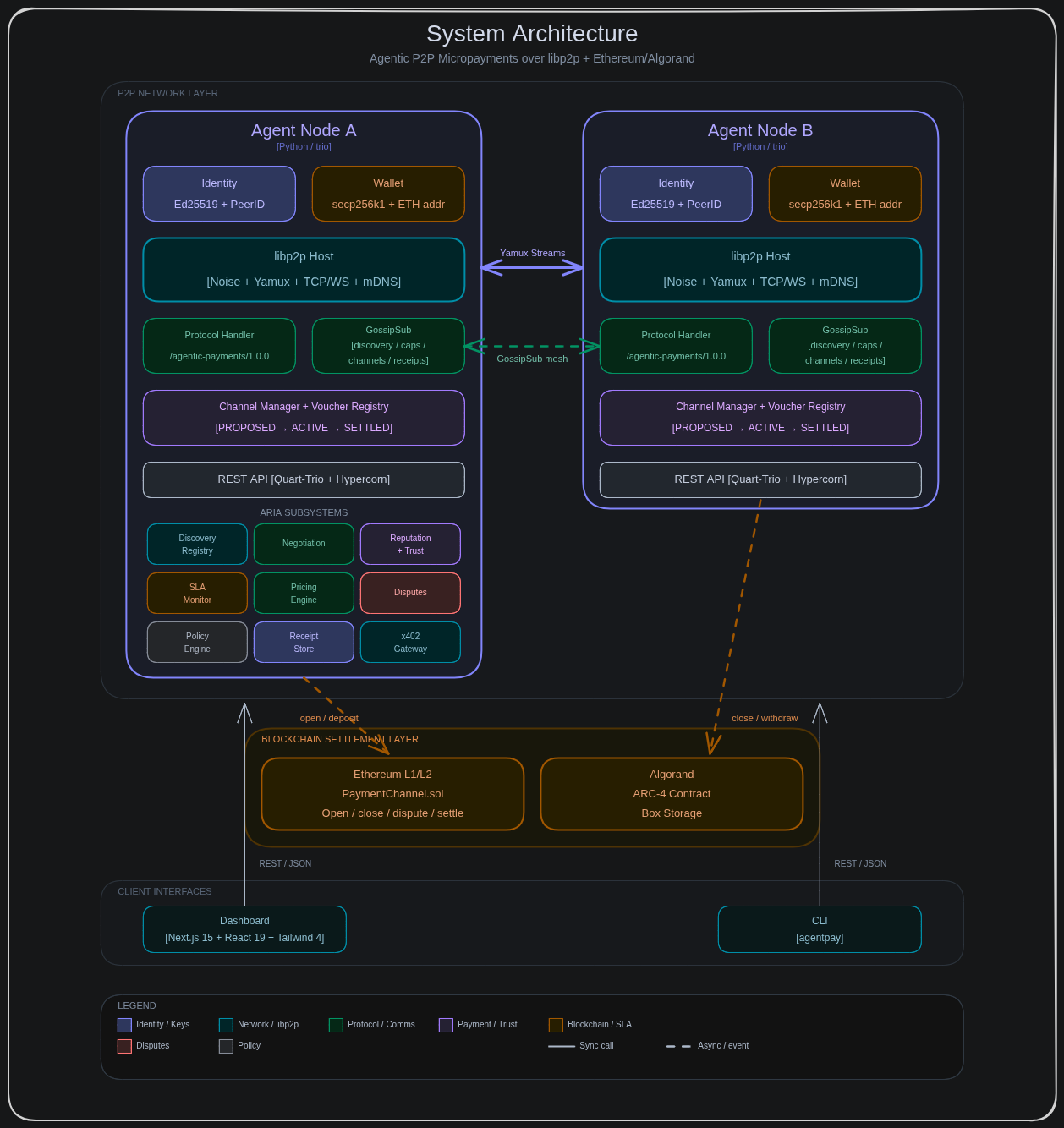Click the Ethereum L1/L2 settlement block

point(392,793)
